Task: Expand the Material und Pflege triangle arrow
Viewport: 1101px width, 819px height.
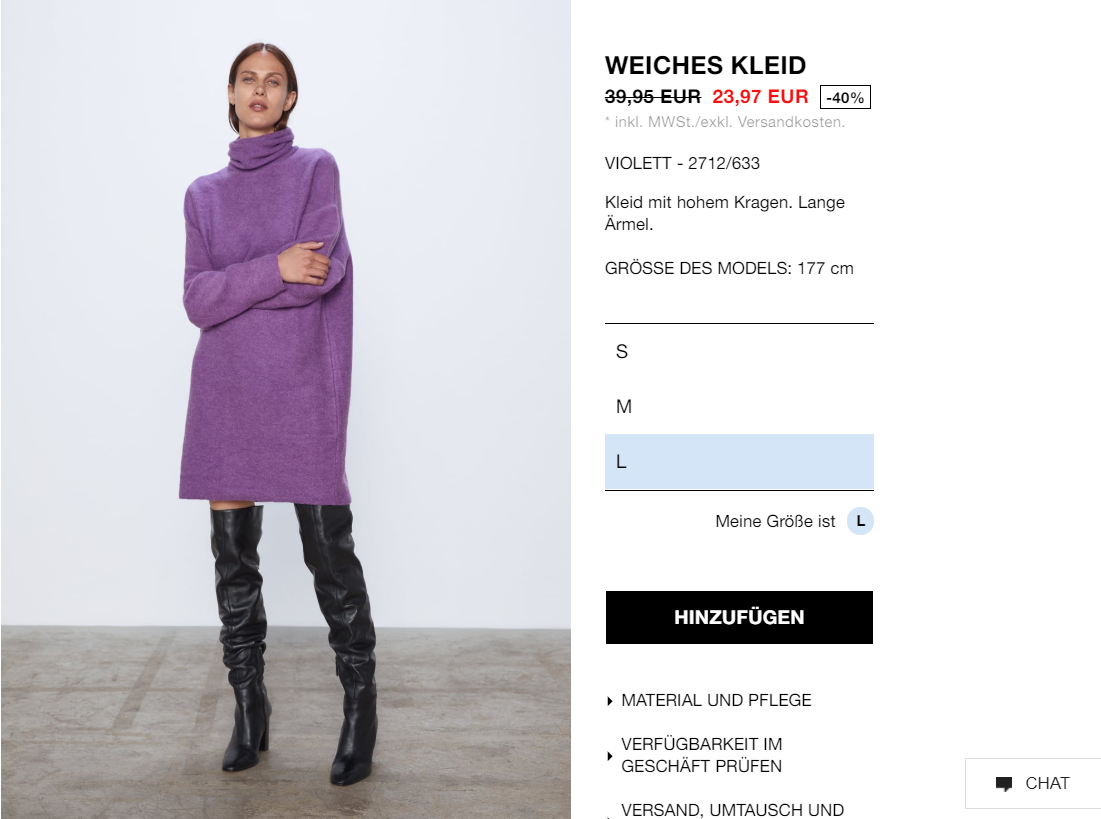Action: [609, 701]
